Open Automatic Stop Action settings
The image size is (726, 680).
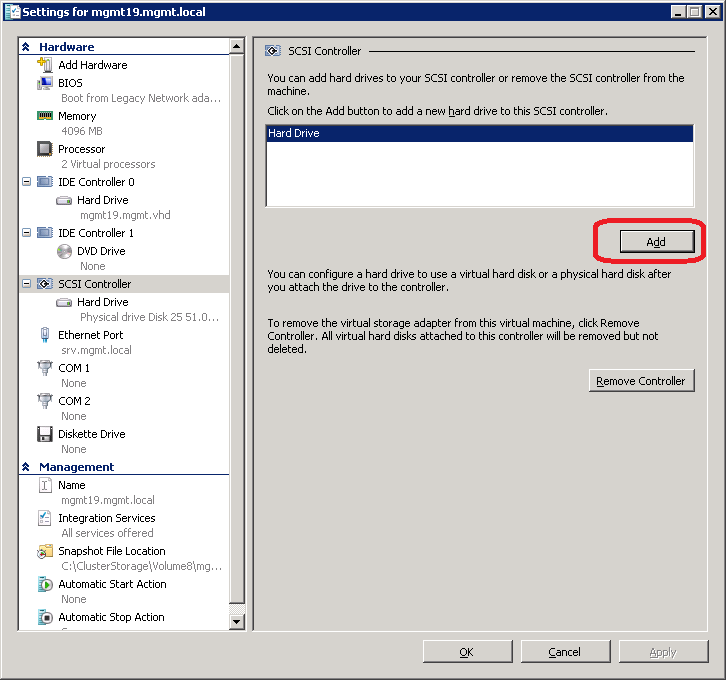(112, 617)
